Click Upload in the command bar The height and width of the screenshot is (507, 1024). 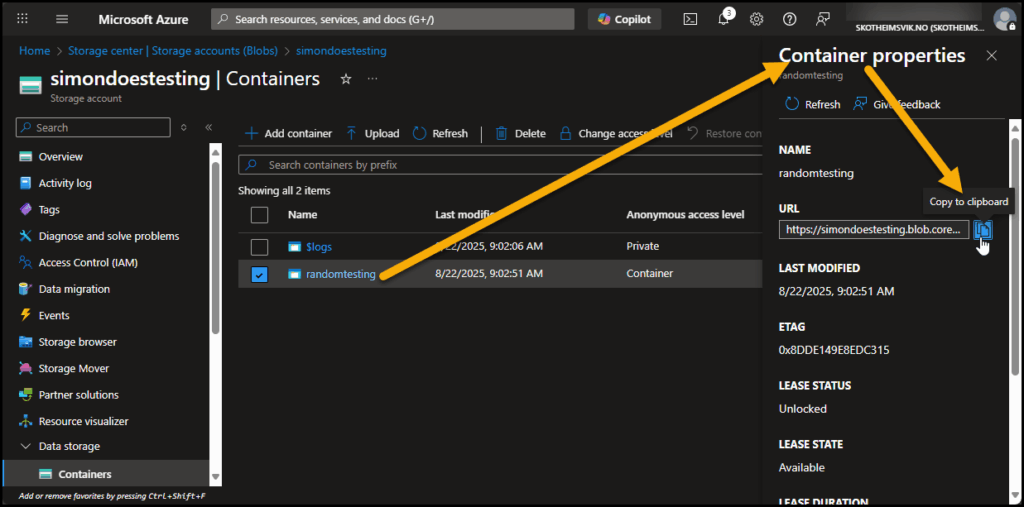(372, 133)
